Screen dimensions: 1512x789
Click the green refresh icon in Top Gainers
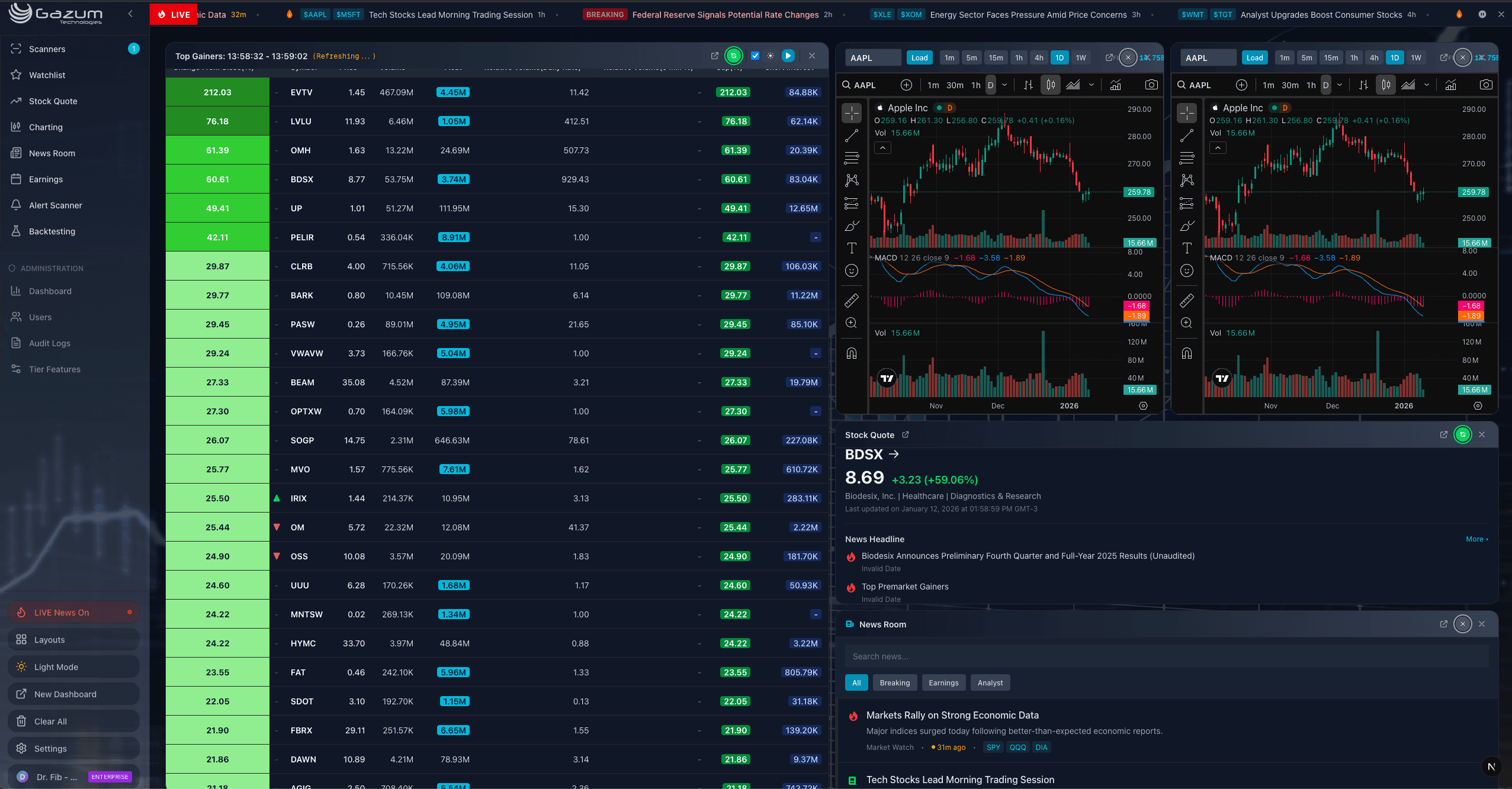click(x=733, y=56)
